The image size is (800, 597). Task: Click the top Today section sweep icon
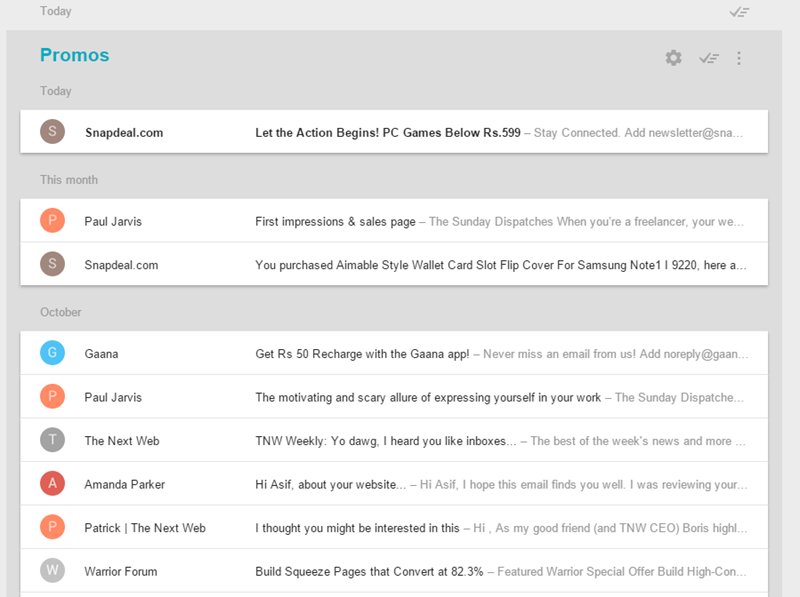(739, 12)
